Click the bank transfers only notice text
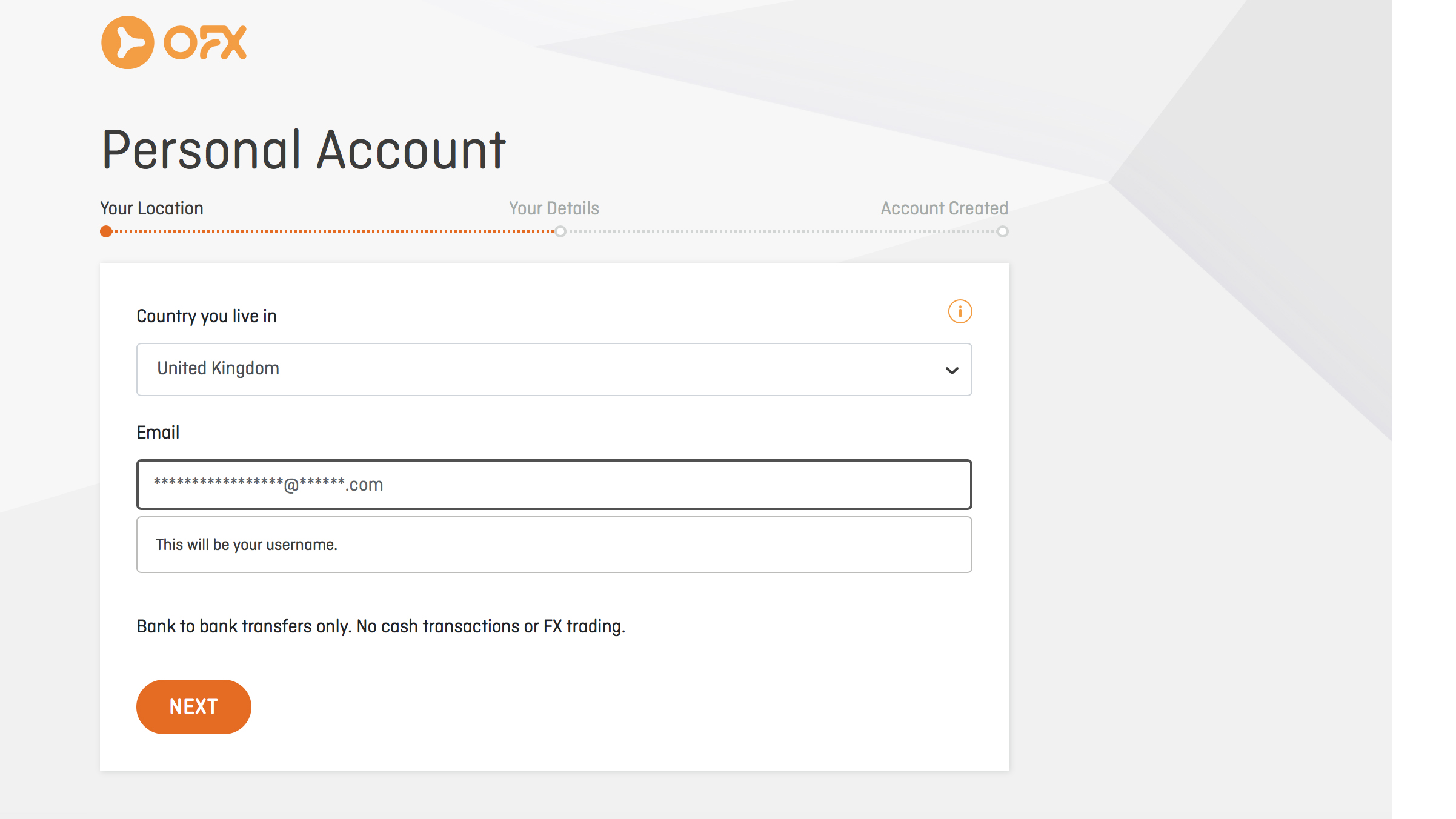 [x=381, y=626]
